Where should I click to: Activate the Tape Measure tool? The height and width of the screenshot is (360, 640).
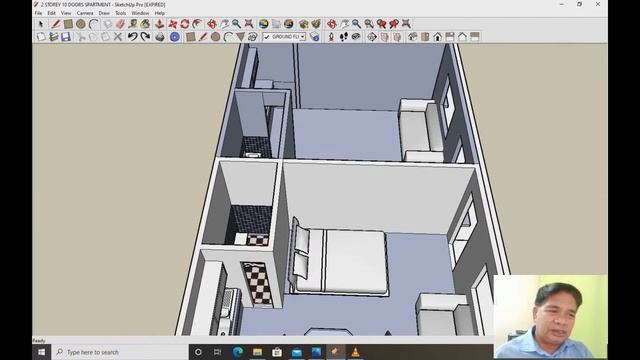click(x=133, y=24)
